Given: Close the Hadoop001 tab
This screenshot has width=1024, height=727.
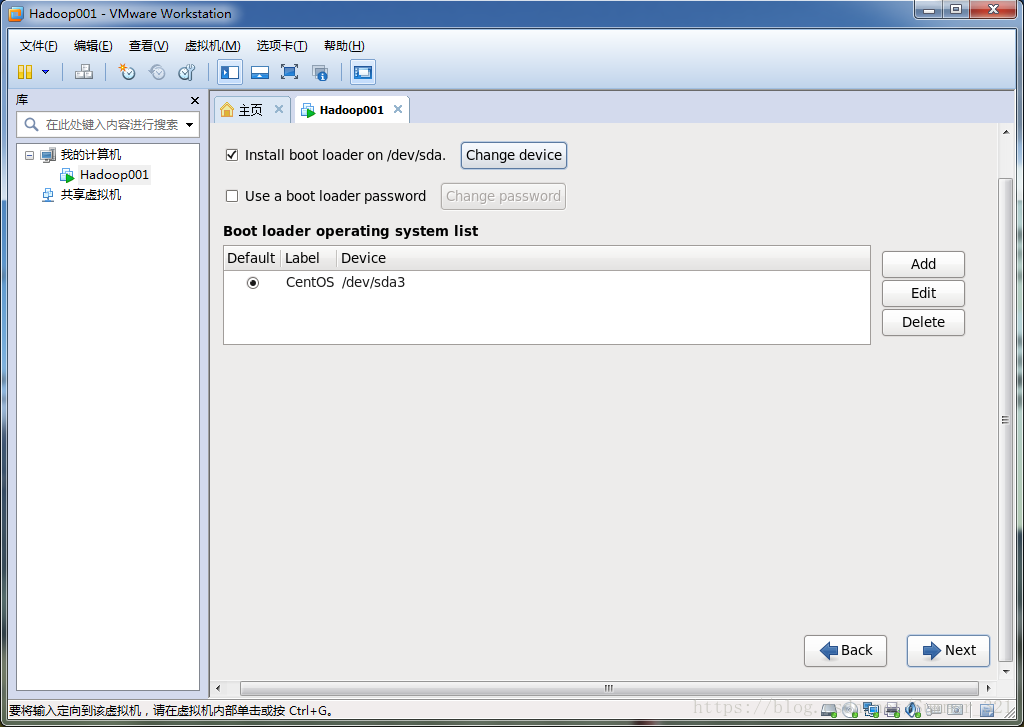Looking at the screenshot, I should pyautogui.click(x=398, y=109).
